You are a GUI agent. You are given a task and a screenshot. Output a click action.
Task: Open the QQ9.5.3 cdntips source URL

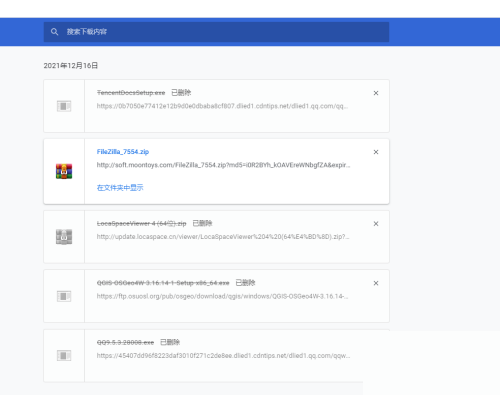[x=223, y=356]
